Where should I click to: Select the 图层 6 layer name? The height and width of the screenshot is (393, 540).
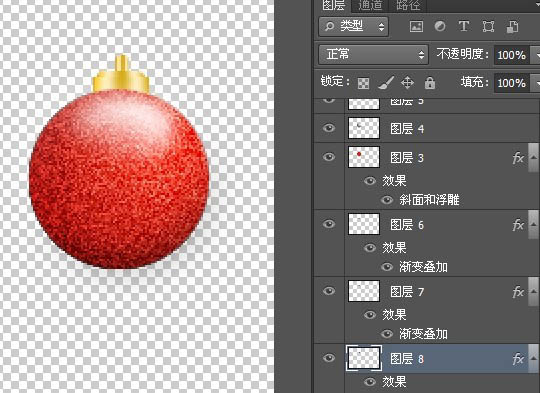(x=407, y=225)
